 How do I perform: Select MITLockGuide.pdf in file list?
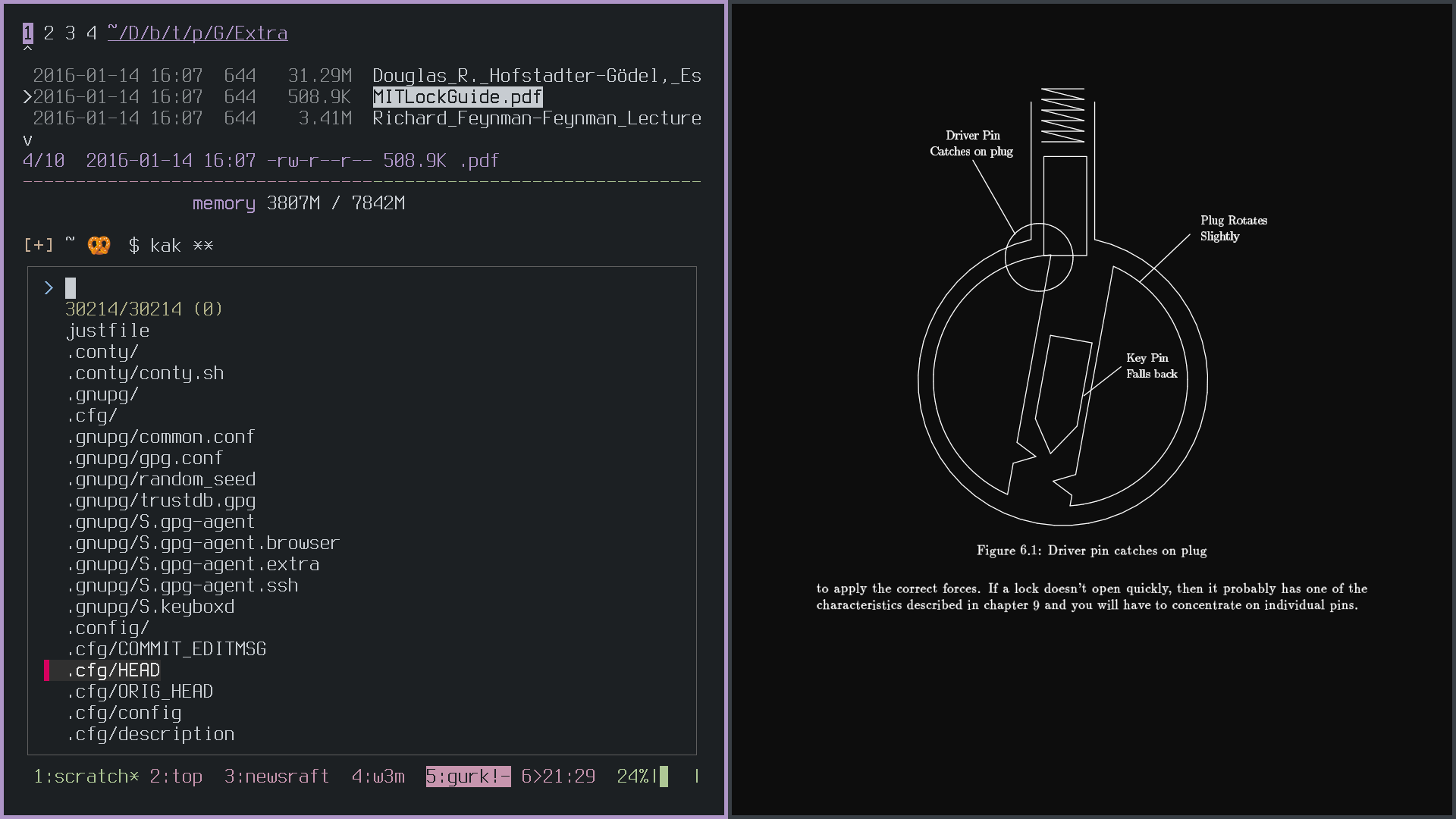click(457, 97)
